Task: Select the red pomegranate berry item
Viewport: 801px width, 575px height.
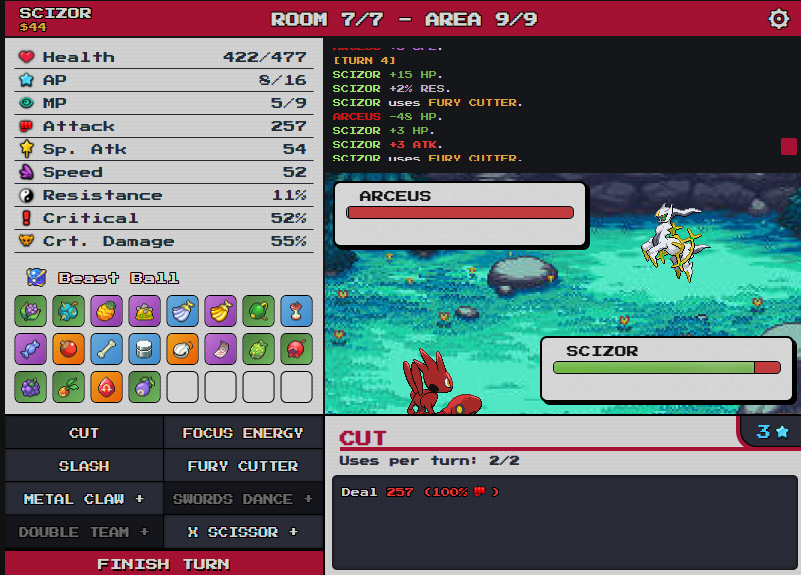Action: [x=296, y=349]
